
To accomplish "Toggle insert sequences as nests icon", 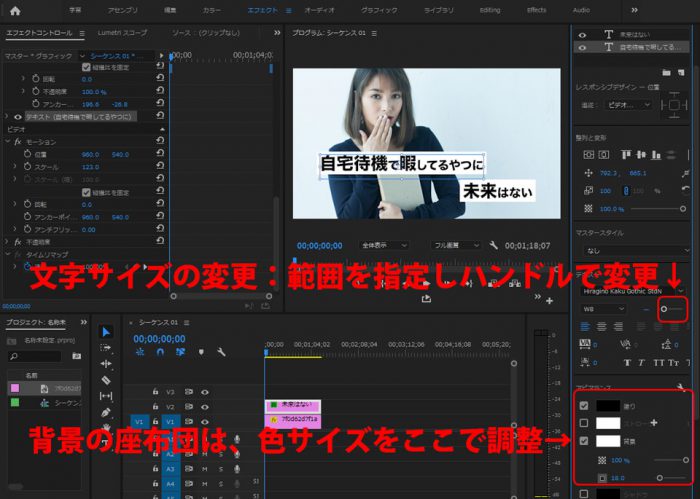I will click(140, 352).
